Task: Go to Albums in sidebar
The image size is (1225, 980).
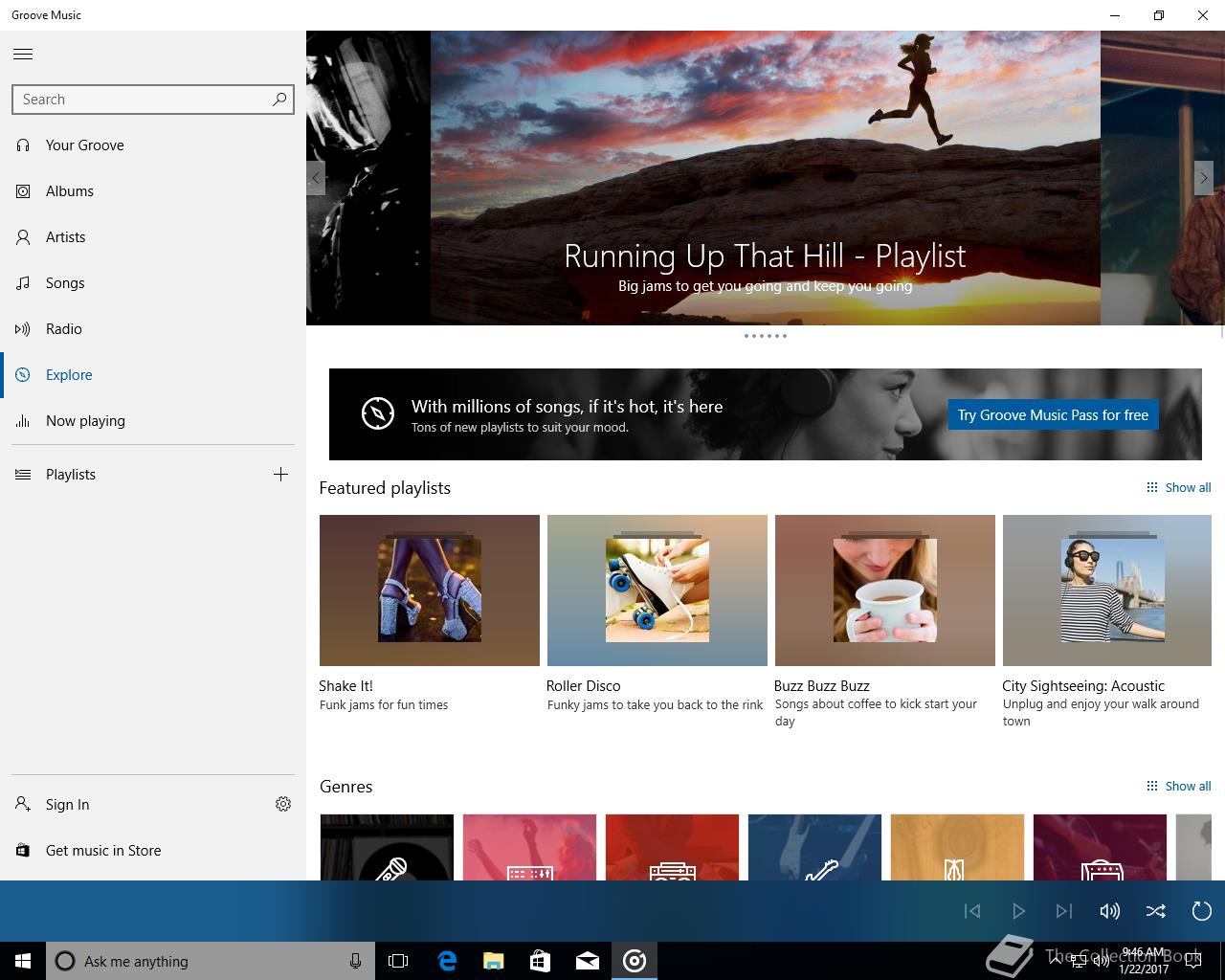Action: [x=153, y=191]
